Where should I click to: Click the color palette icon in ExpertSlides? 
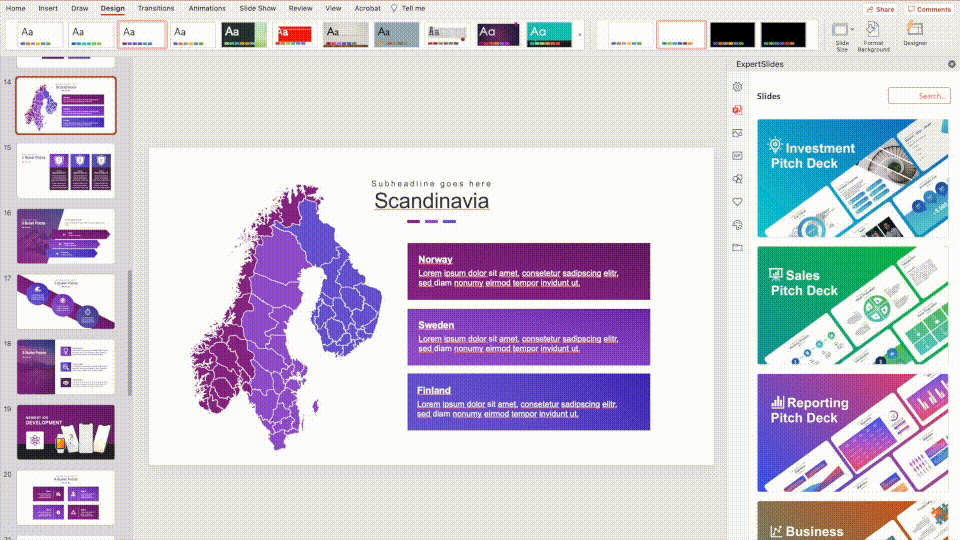pos(738,225)
